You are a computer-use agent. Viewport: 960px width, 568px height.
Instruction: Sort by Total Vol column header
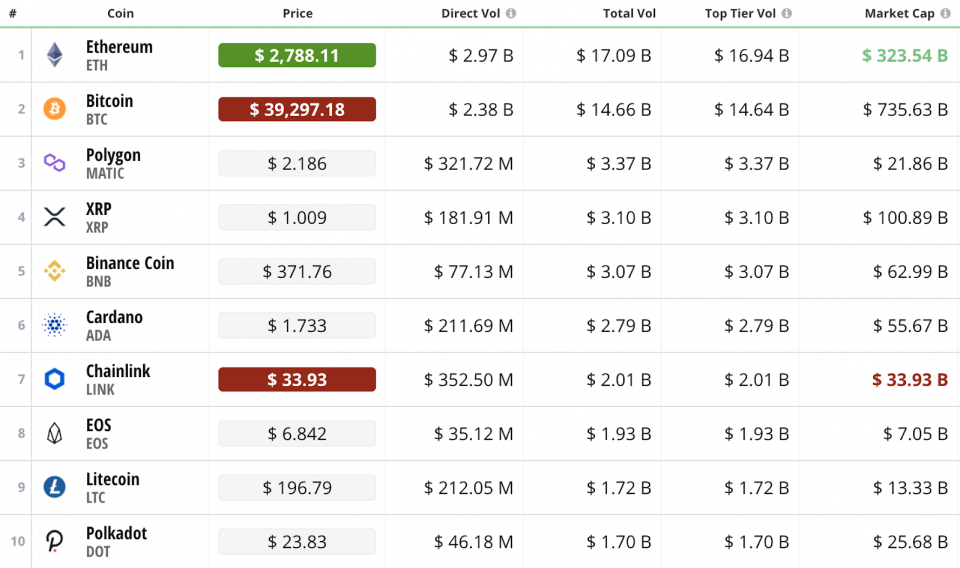pyautogui.click(x=630, y=14)
